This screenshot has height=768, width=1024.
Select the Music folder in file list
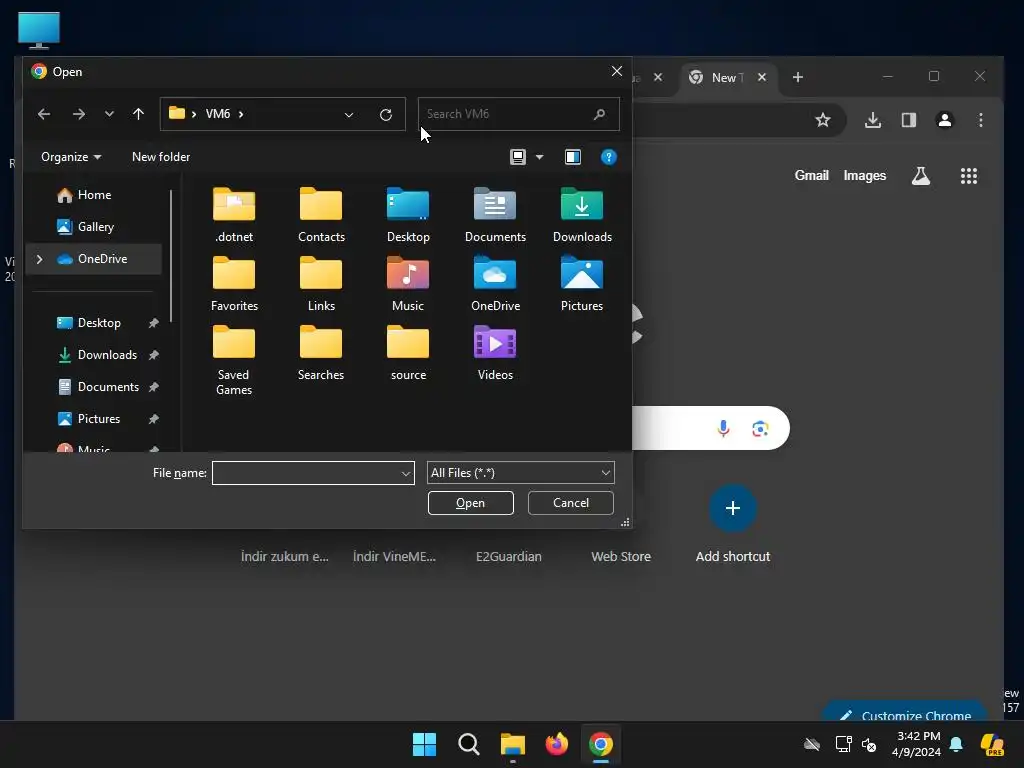coord(408,284)
